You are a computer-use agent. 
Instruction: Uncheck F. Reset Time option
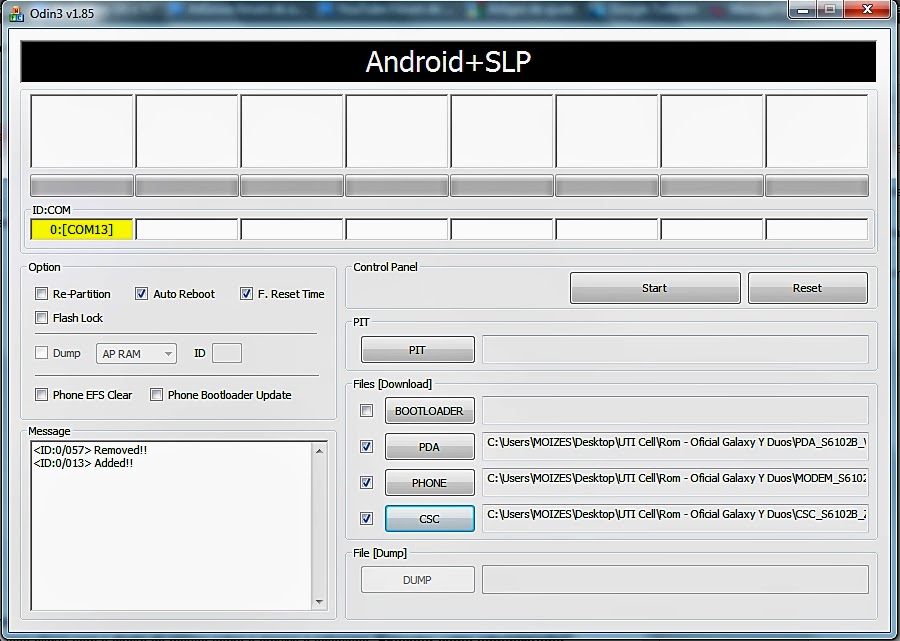(246, 294)
